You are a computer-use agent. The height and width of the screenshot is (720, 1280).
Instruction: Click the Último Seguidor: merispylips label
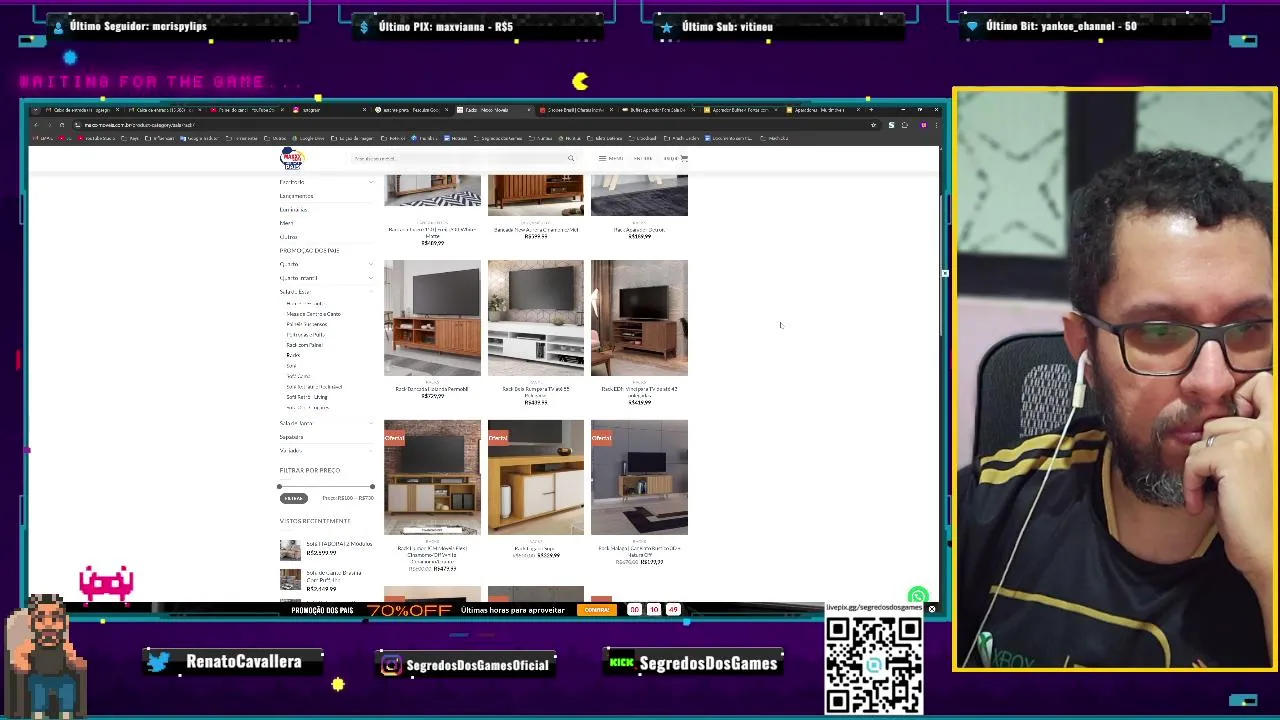138,26
